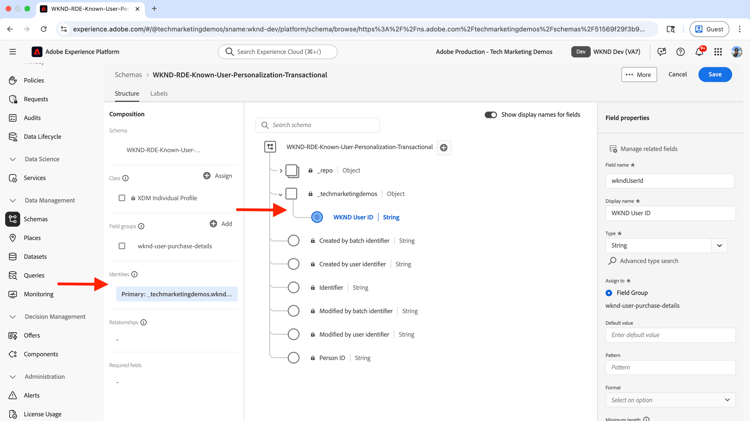This screenshot has width=750, height=421.
Task: Click plus icon next to schema root
Action: pos(444,147)
